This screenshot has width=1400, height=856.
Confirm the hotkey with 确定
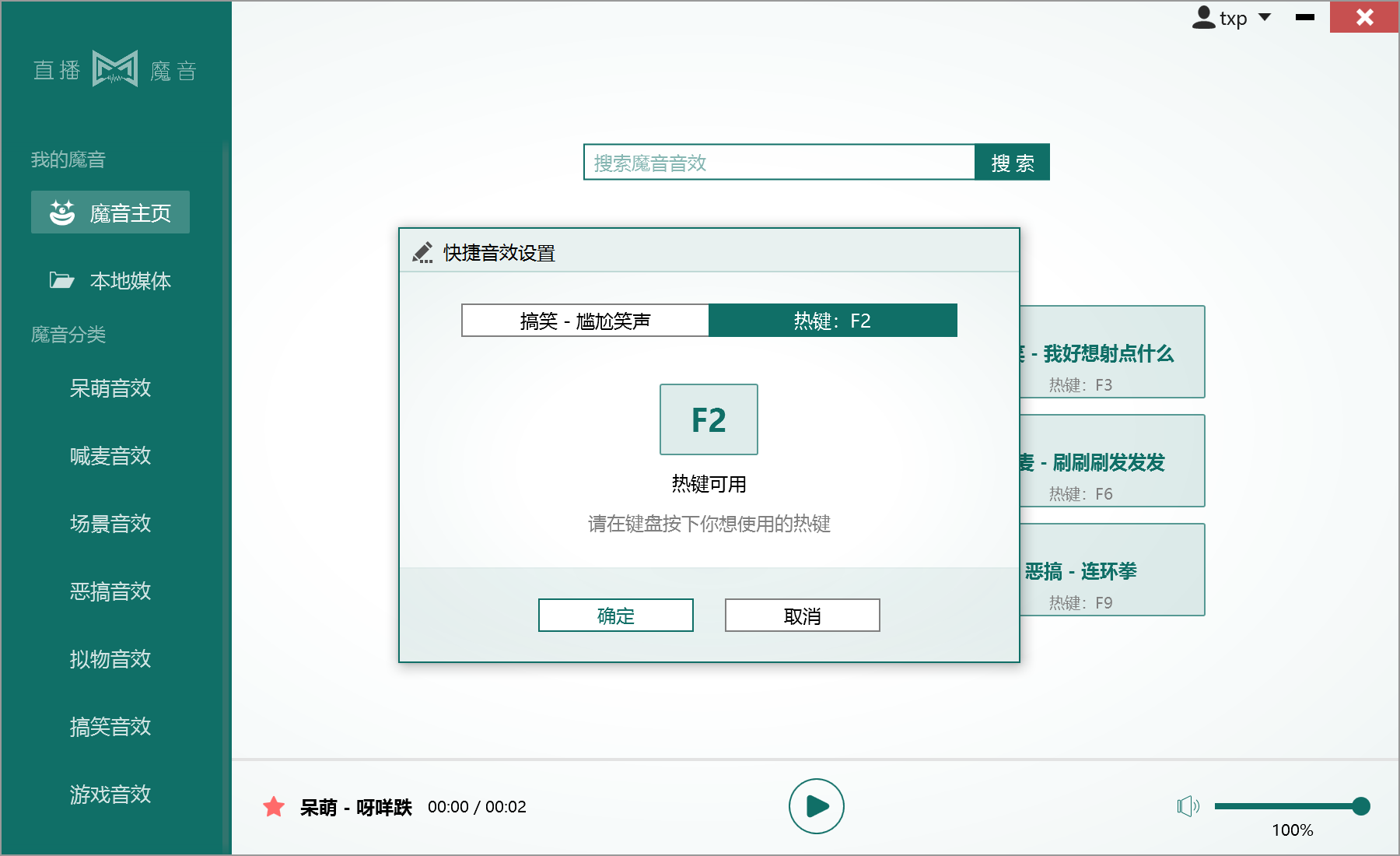pos(616,616)
